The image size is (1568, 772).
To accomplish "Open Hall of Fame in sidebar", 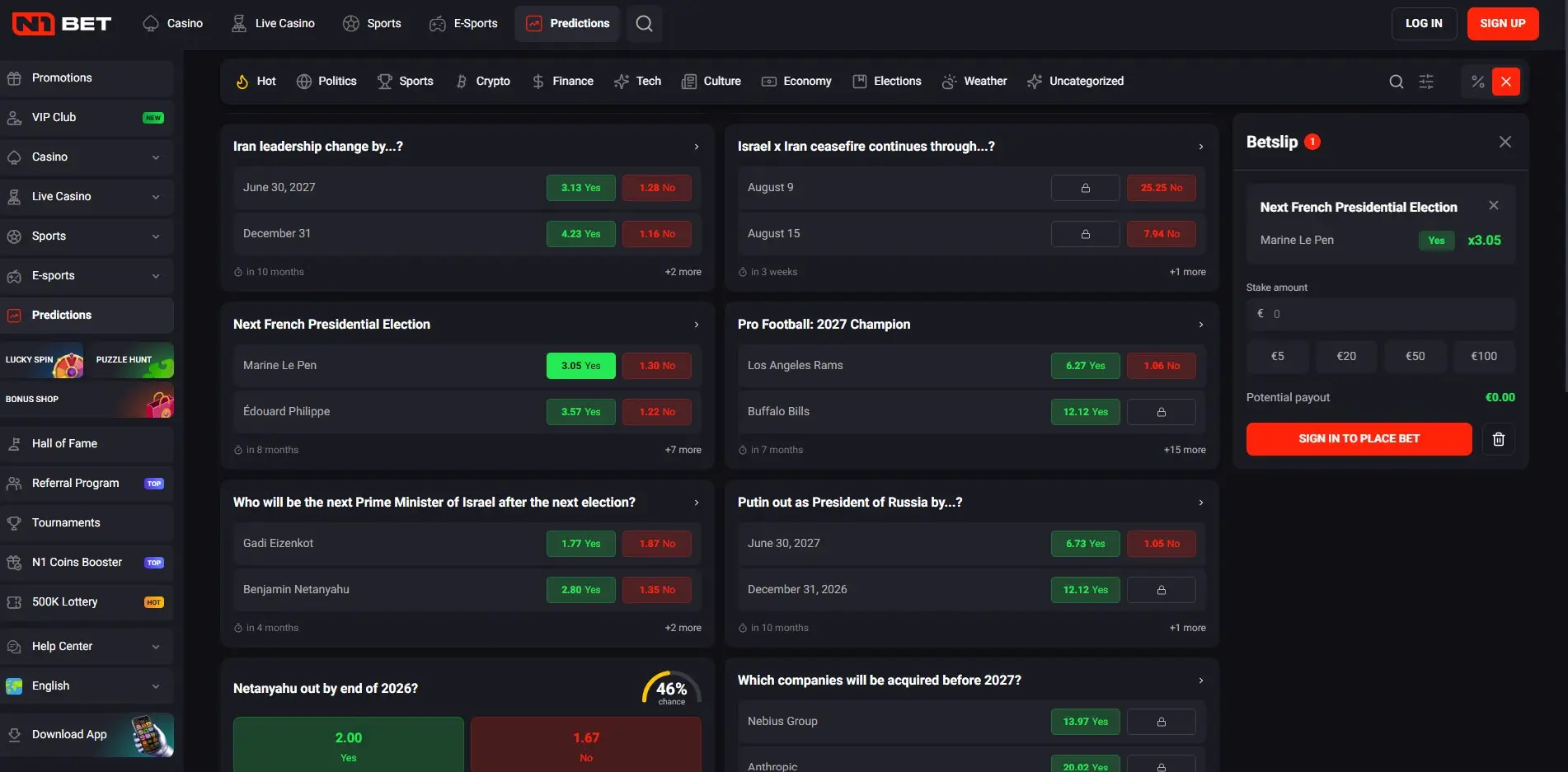I will pos(87,444).
